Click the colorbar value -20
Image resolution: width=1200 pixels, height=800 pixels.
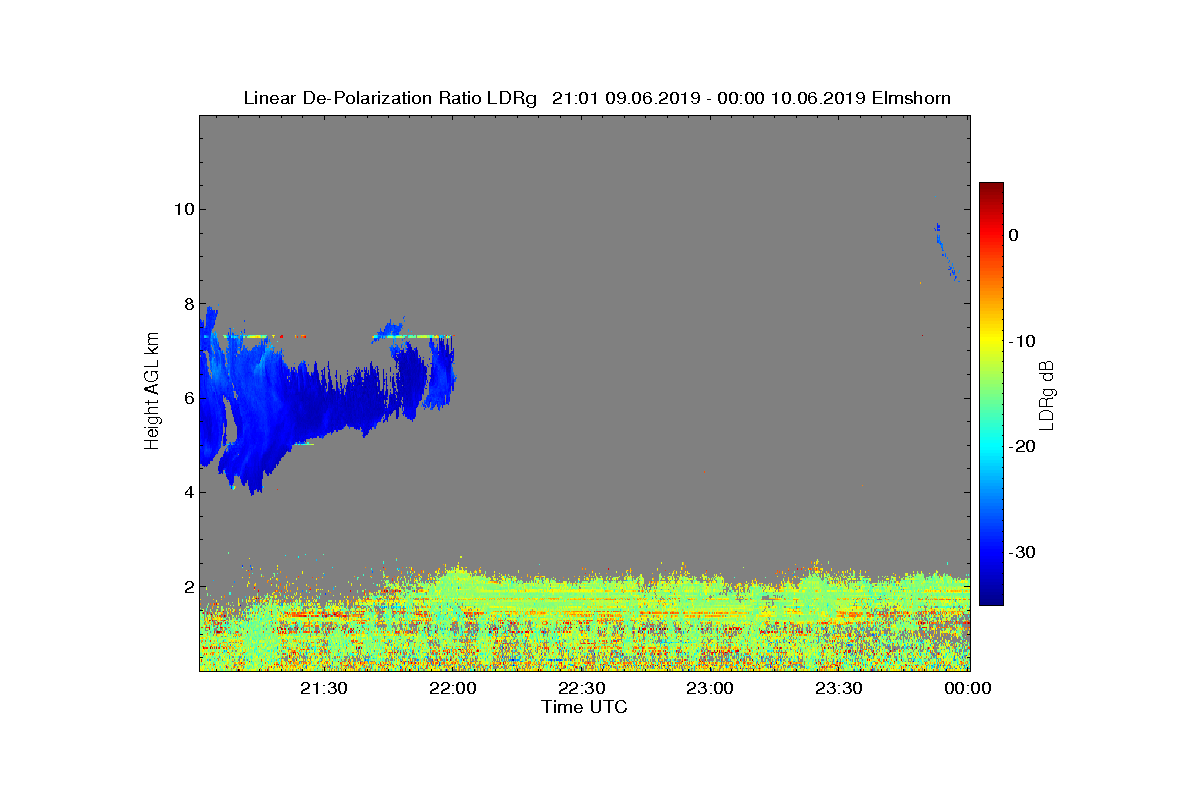pos(1021,446)
